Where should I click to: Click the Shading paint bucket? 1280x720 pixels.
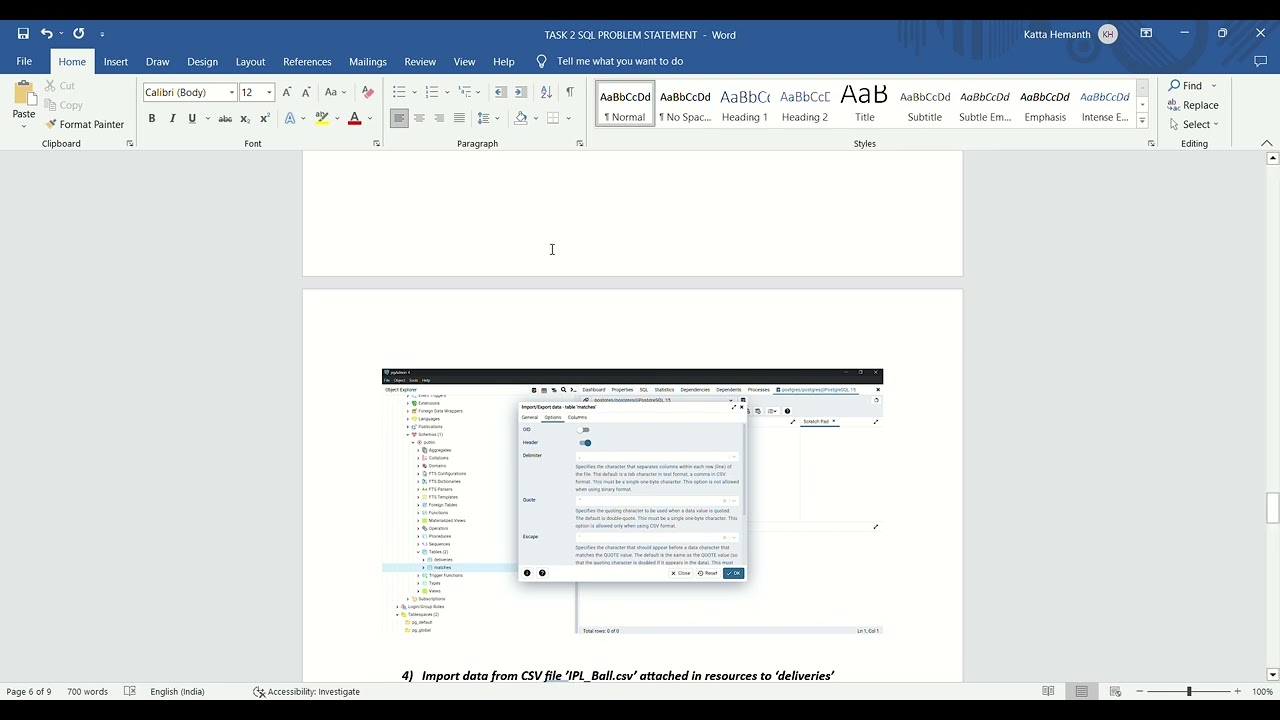pos(520,118)
